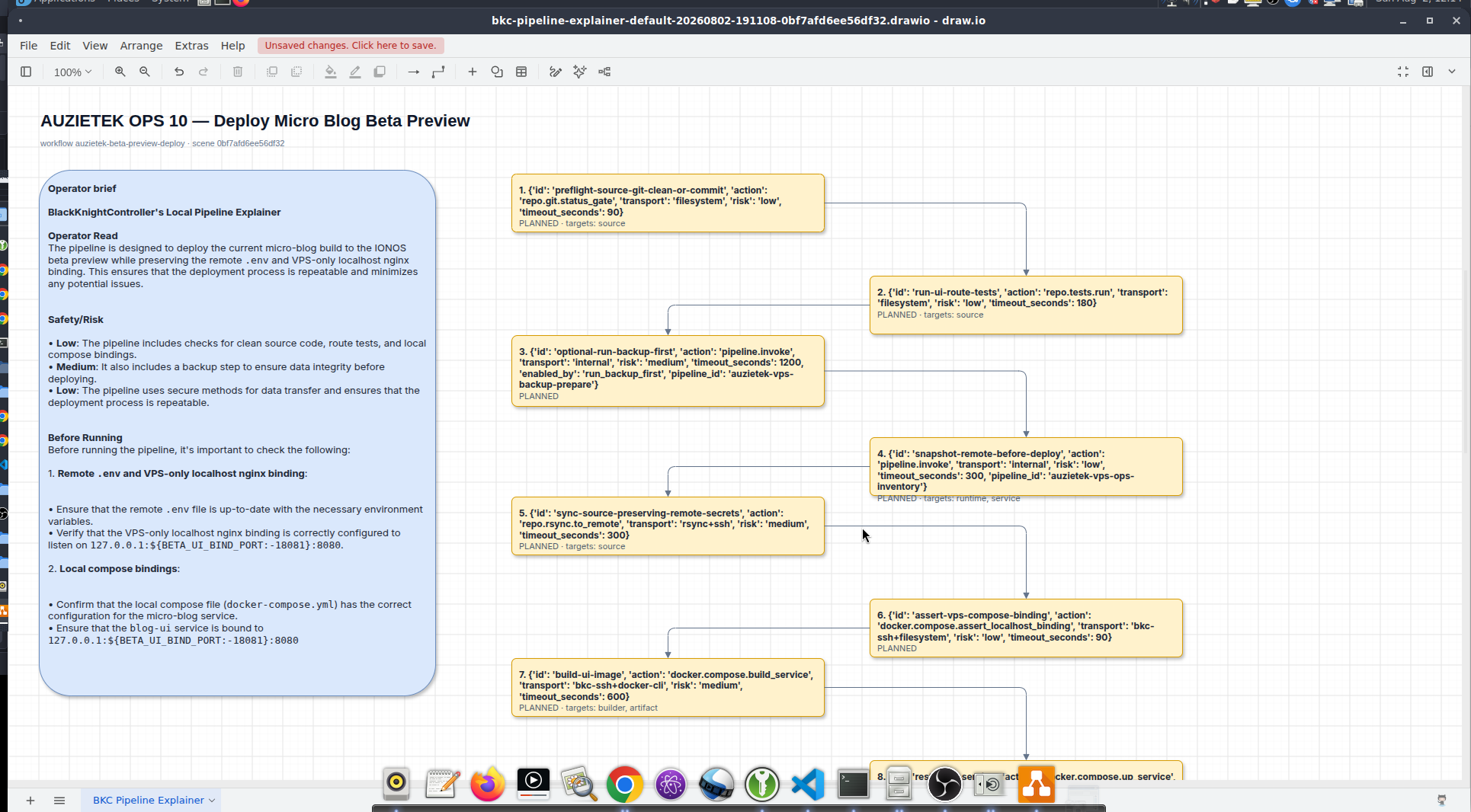The height and width of the screenshot is (812, 1471).
Task: Open OBS Studio from the dock
Action: click(945, 784)
